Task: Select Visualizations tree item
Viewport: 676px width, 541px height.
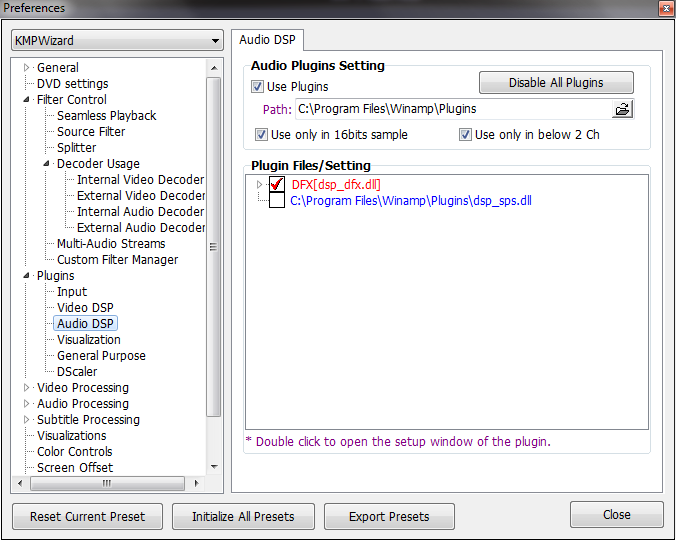Action: (71, 435)
